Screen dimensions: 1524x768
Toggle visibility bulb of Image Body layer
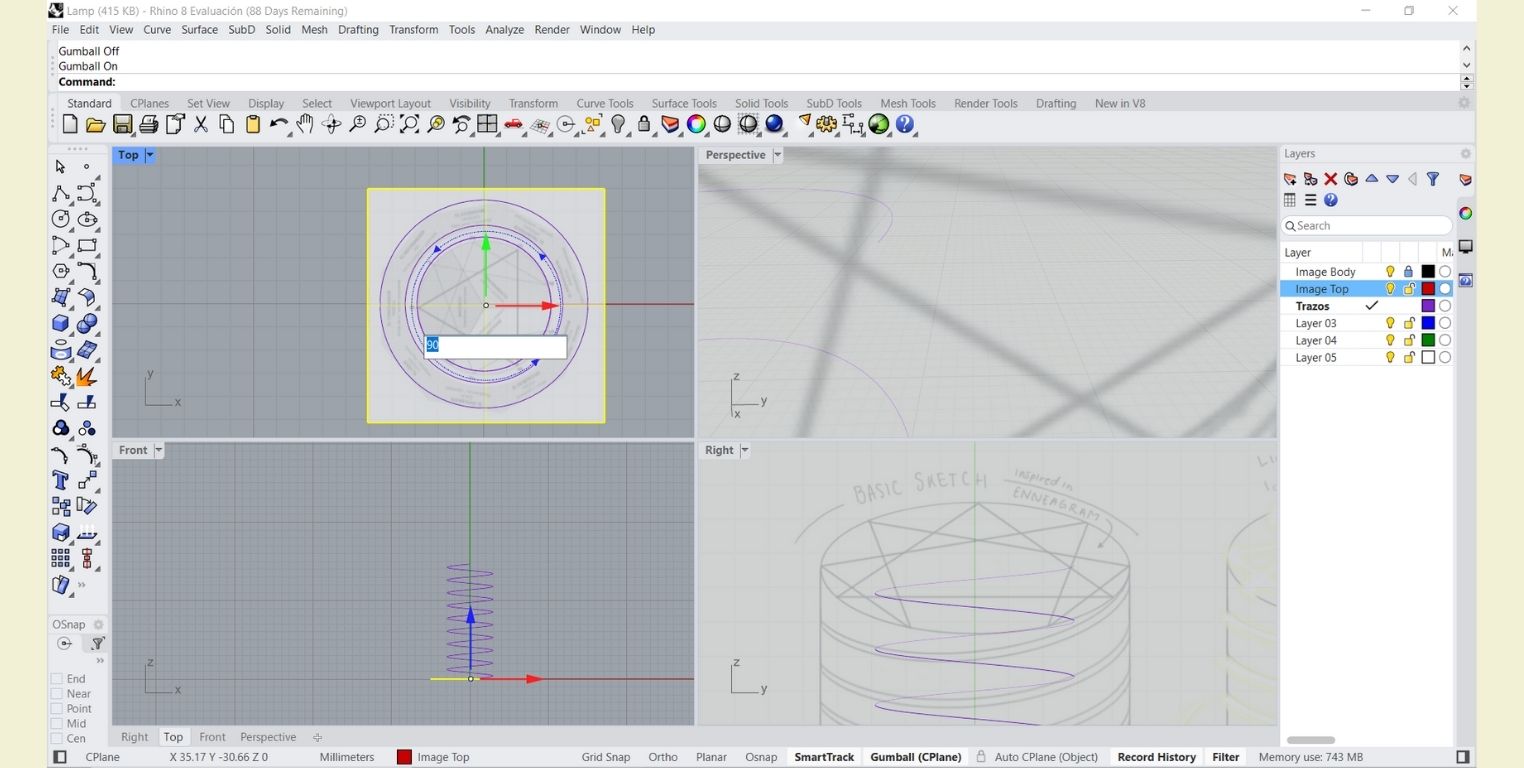[x=1390, y=272]
